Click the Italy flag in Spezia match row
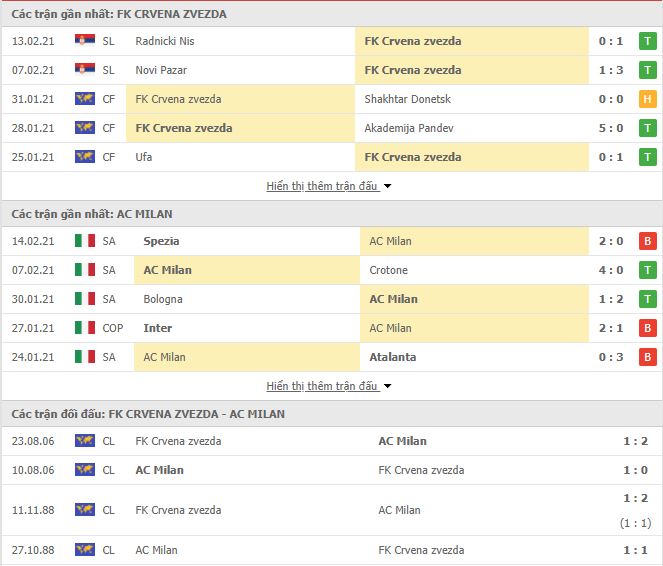The height and width of the screenshot is (566, 663). pos(85,241)
